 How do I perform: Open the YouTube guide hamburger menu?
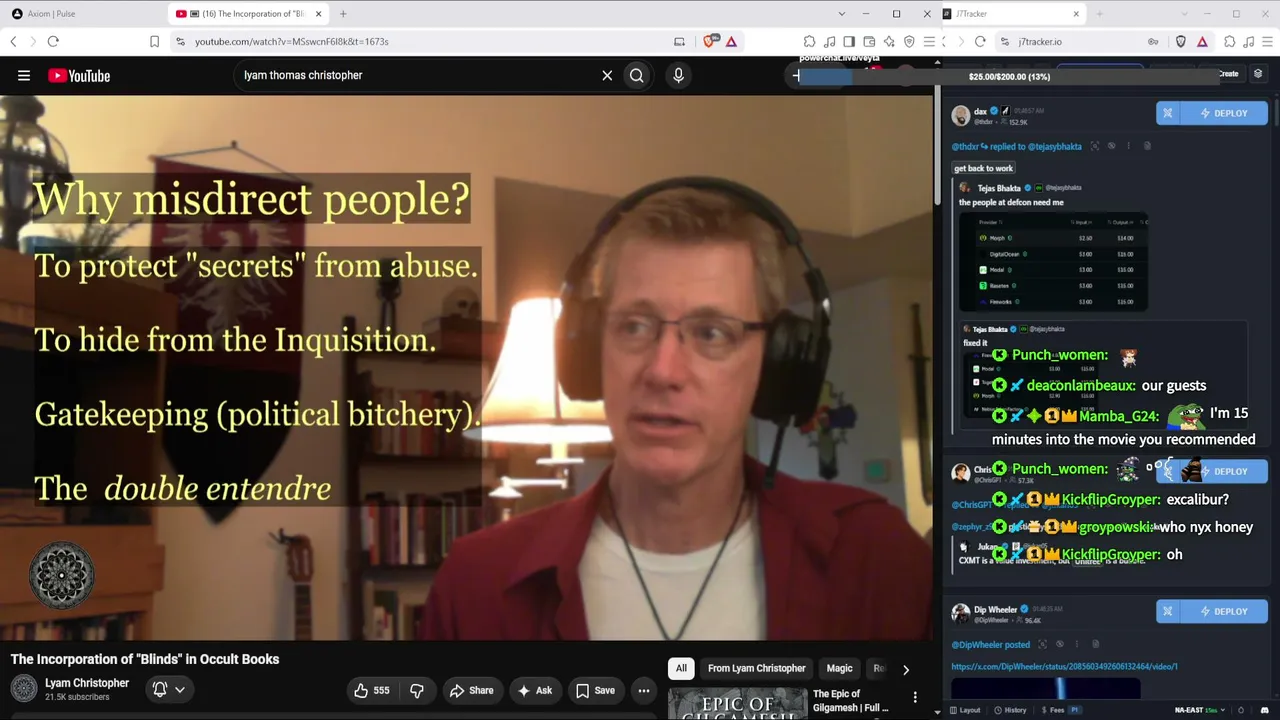click(24, 75)
